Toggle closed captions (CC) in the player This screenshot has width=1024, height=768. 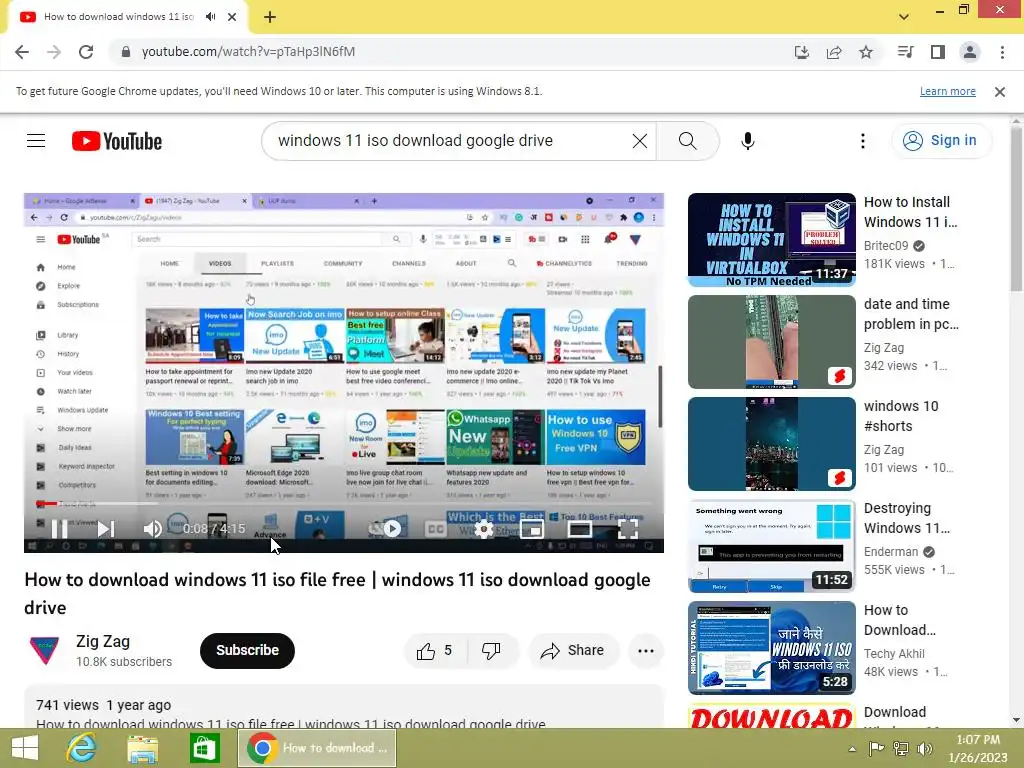click(x=436, y=528)
